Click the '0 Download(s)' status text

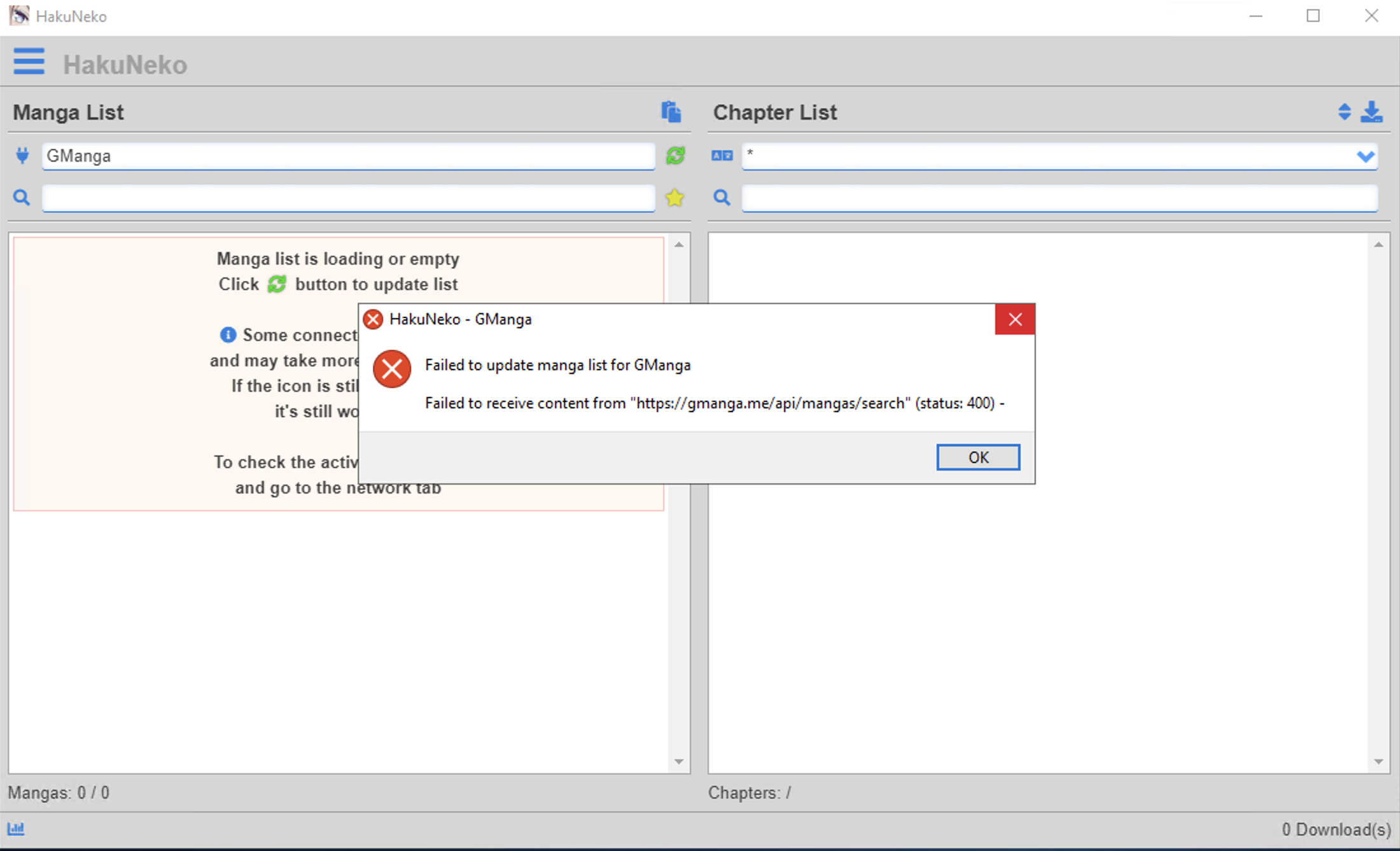[1336, 829]
